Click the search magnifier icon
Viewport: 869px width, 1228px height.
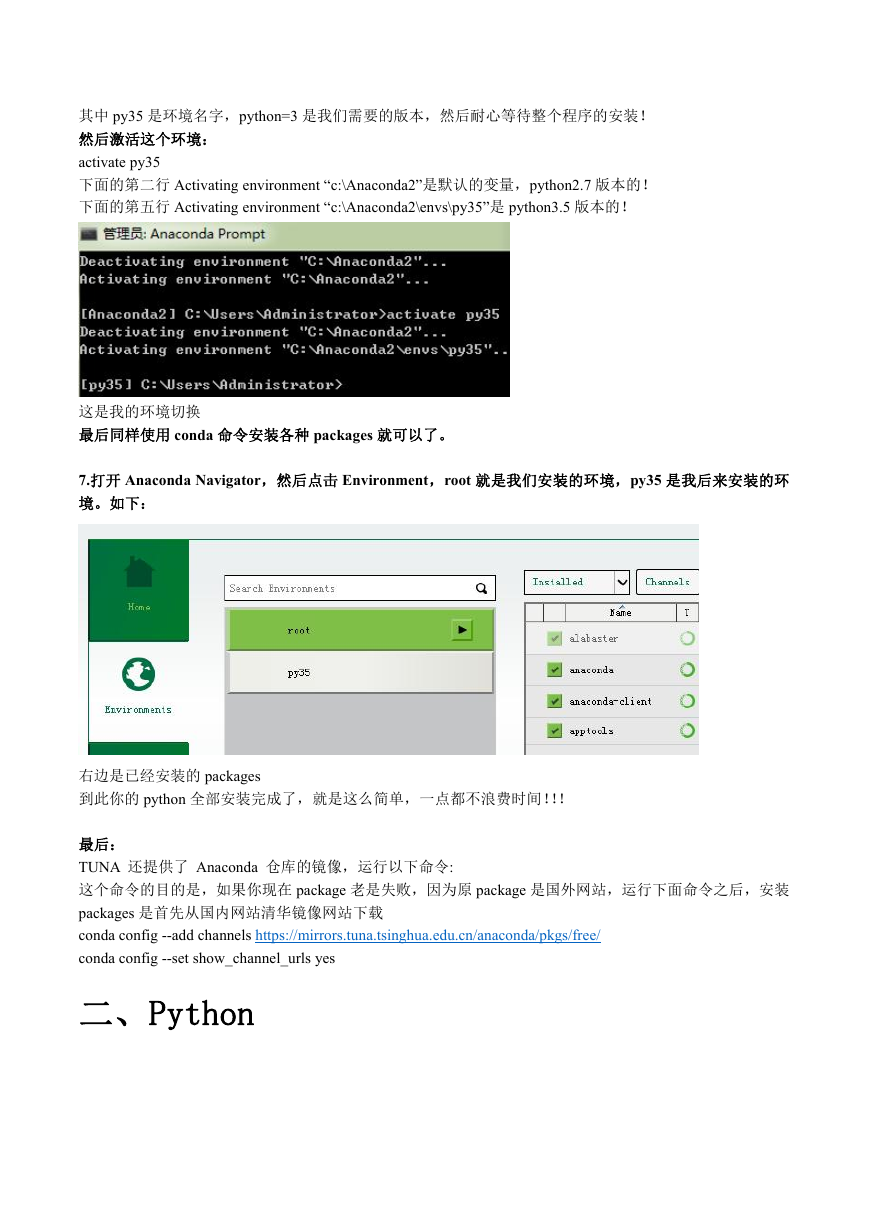coord(481,588)
